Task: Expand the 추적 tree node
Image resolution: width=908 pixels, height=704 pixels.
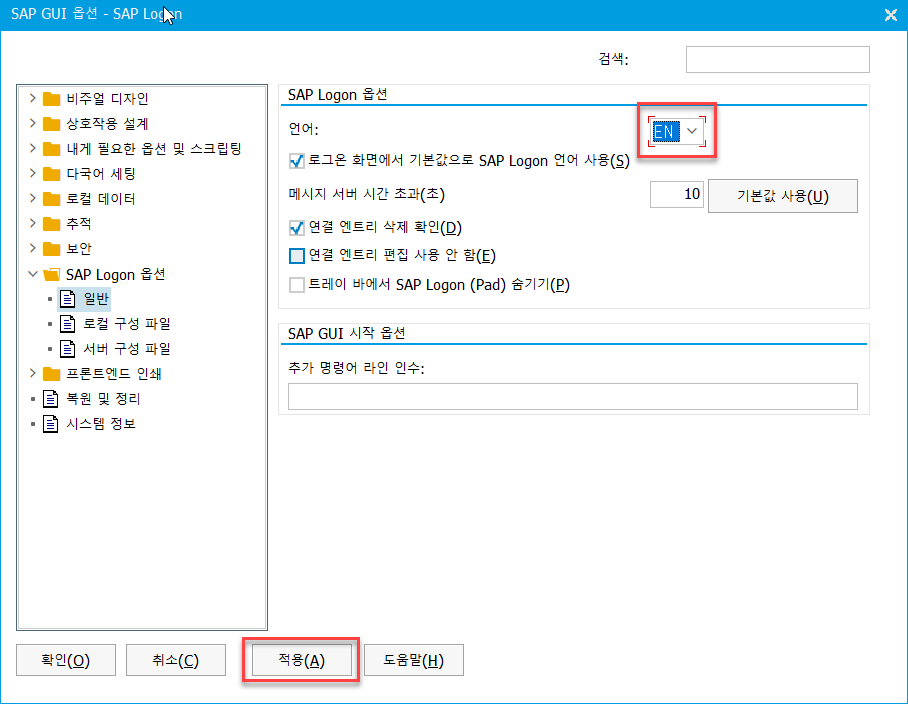Action: pos(32,223)
